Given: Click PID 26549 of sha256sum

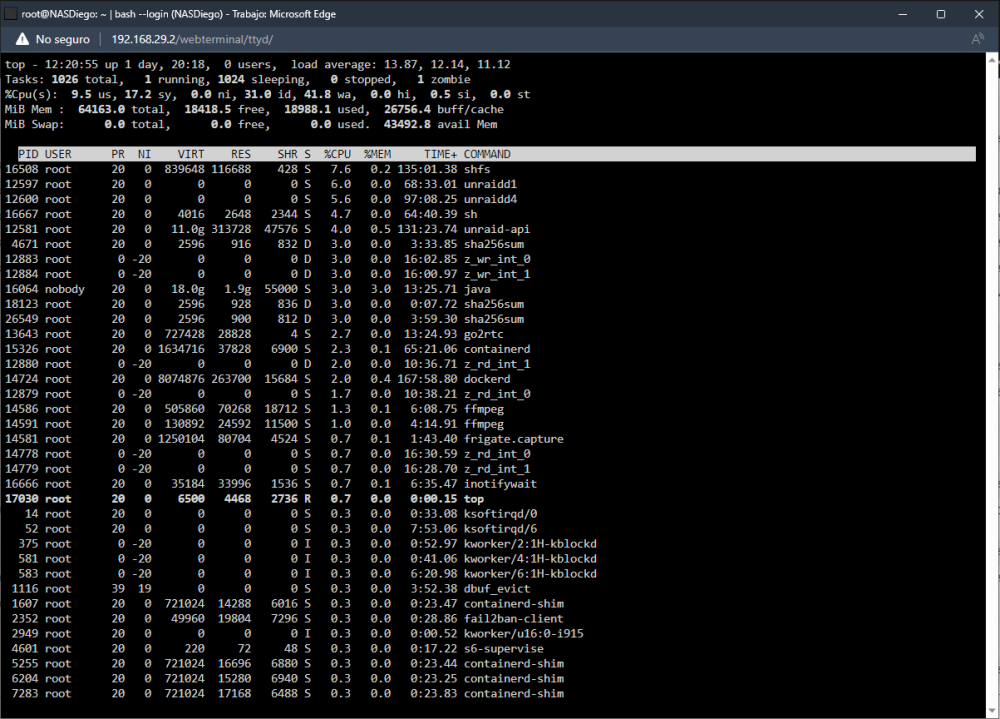Looking at the screenshot, I should 22,319.
